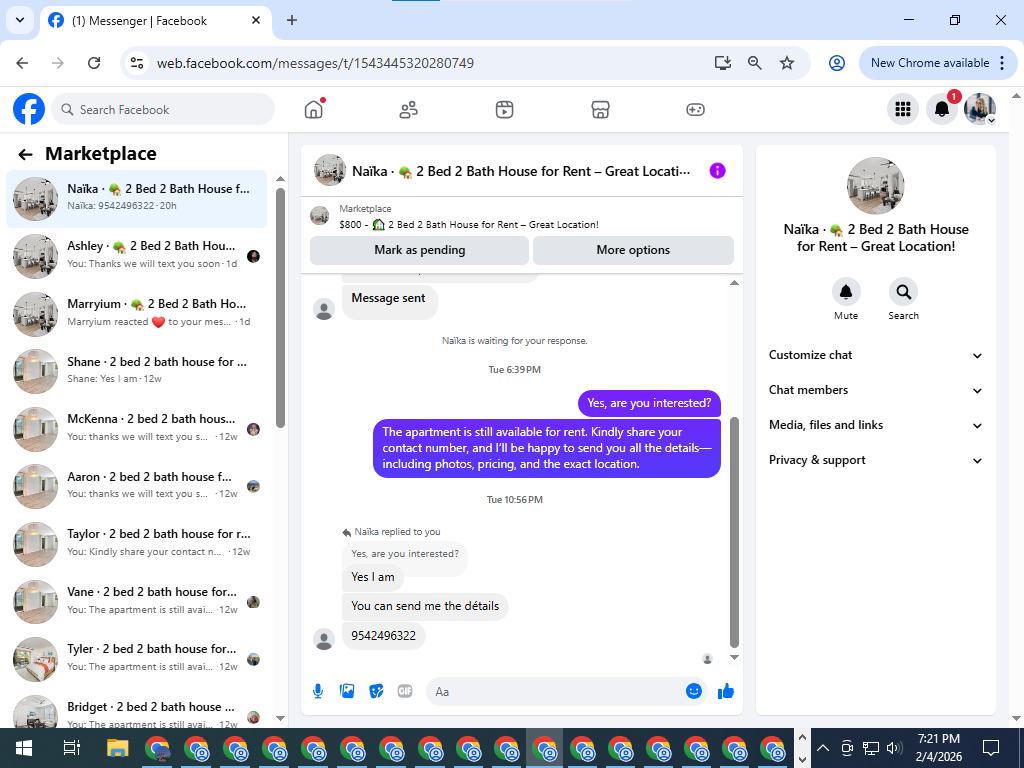Open the Friends icon in top navigation
The width and height of the screenshot is (1024, 768).
click(409, 110)
